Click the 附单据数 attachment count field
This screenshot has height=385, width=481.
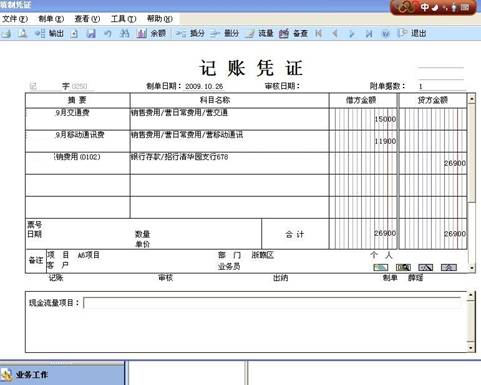click(441, 86)
